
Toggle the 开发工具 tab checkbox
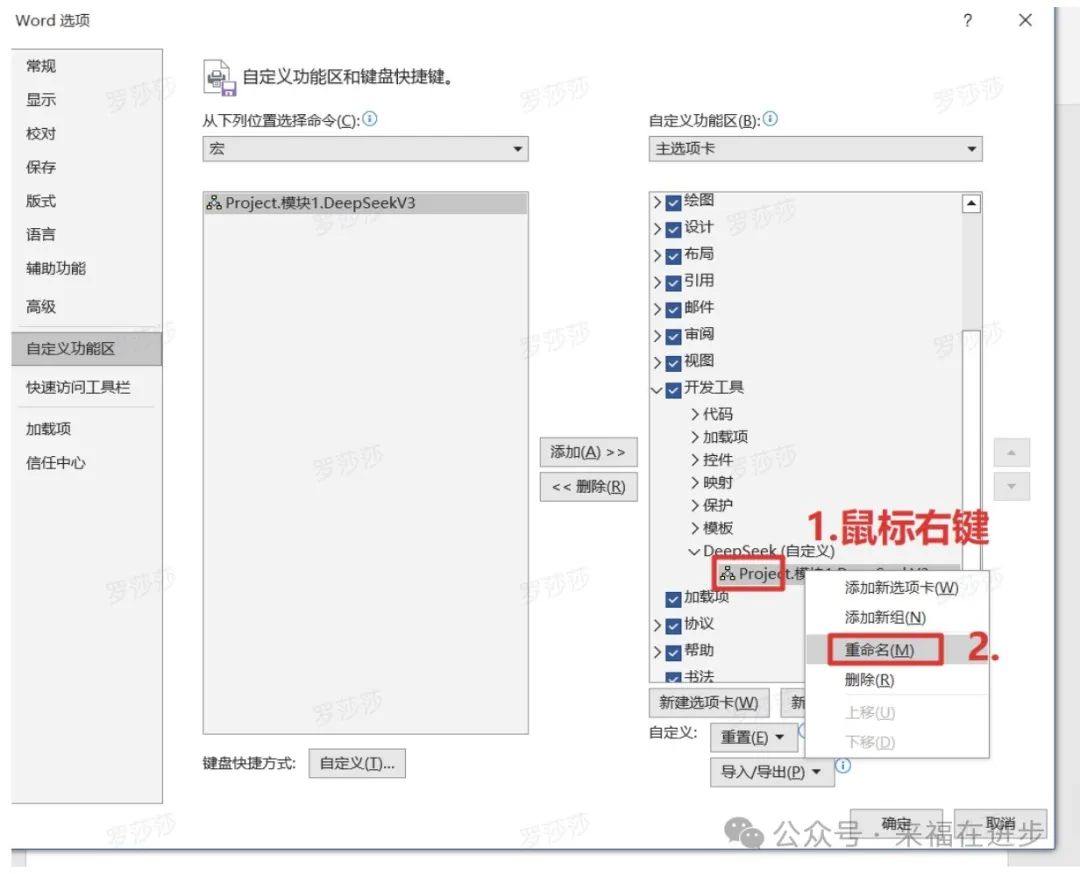[674, 390]
